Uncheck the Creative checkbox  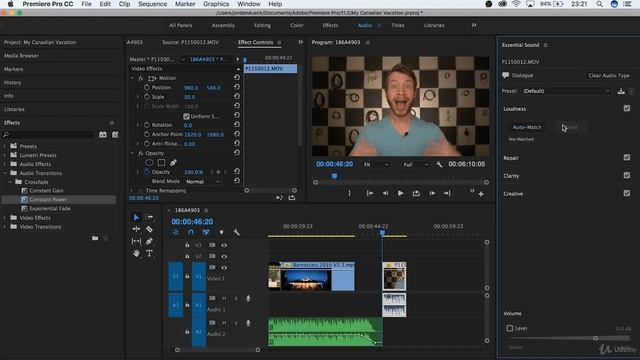point(627,193)
